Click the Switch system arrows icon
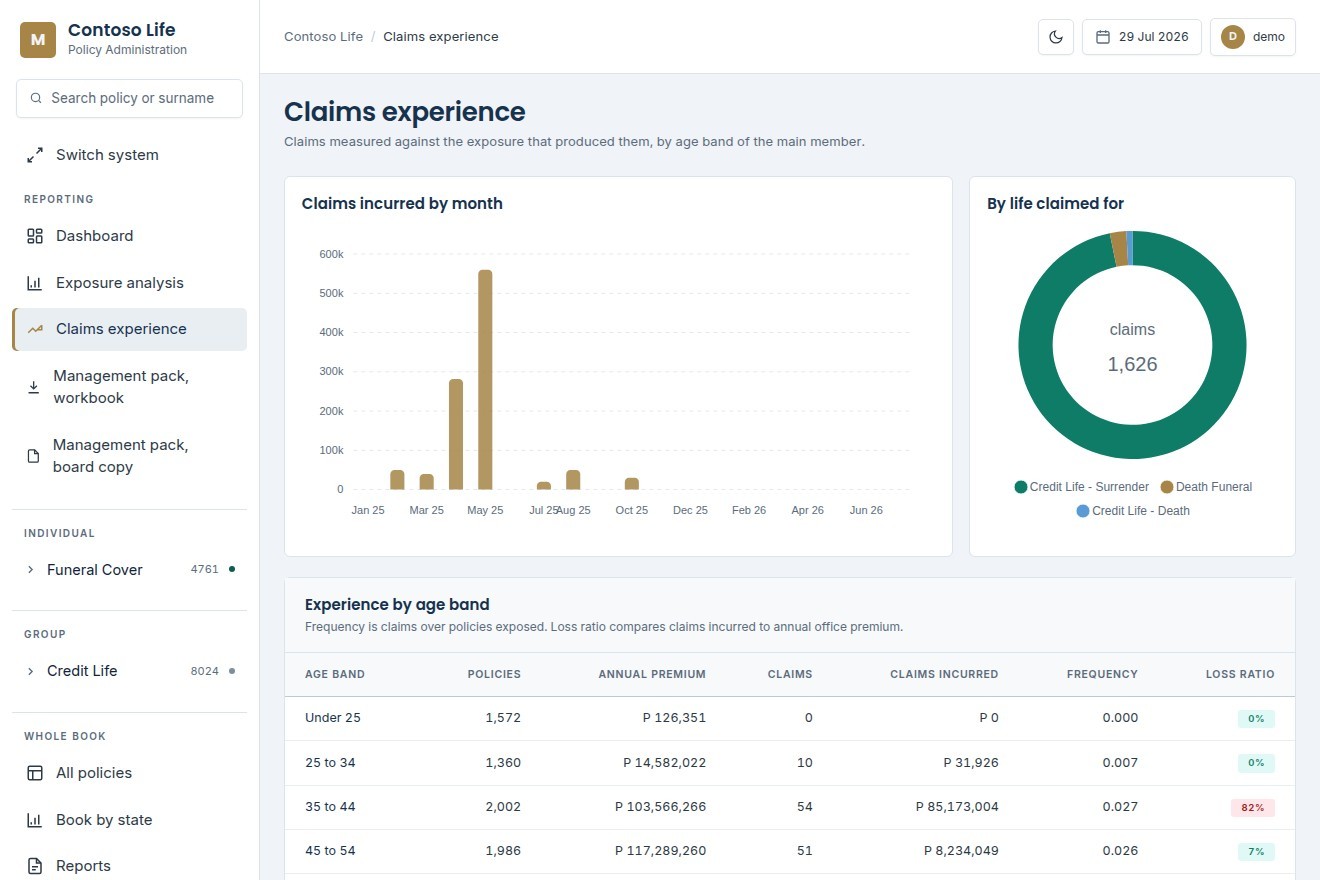 coord(35,155)
